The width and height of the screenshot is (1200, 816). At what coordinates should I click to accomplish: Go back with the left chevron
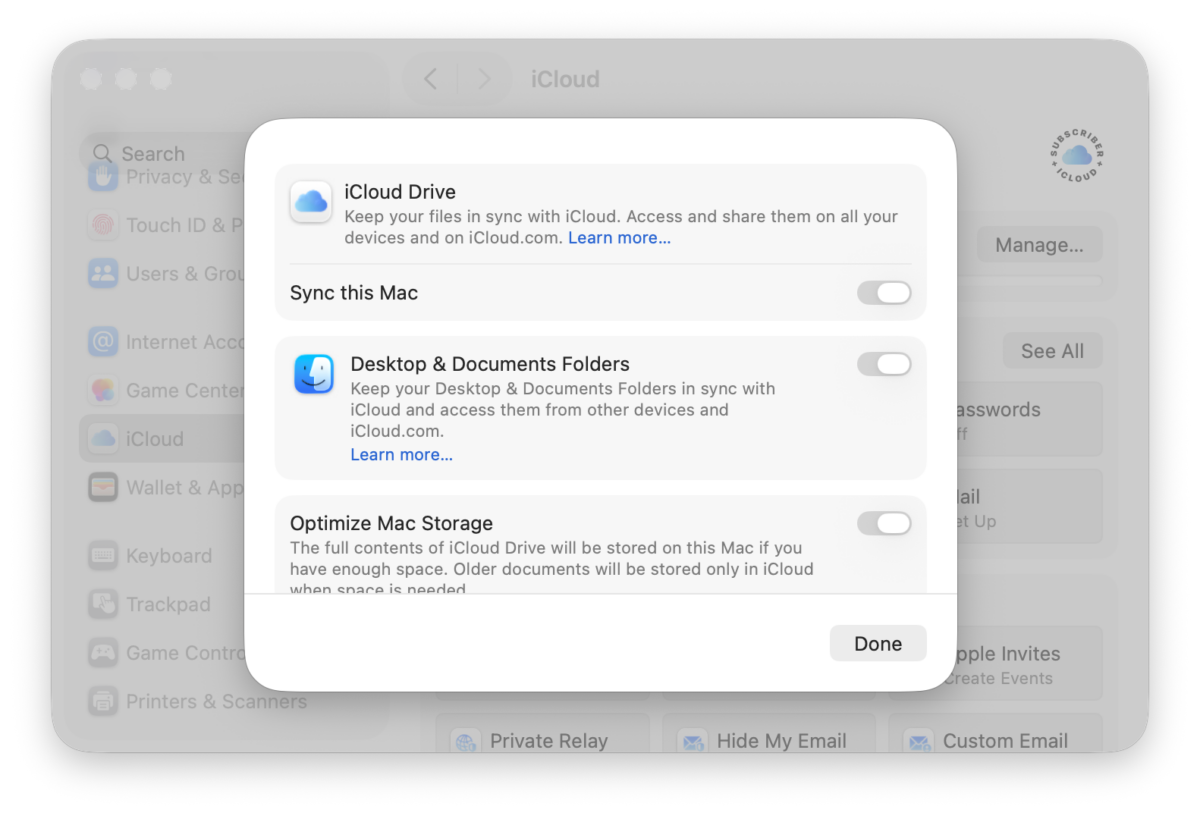tap(430, 79)
